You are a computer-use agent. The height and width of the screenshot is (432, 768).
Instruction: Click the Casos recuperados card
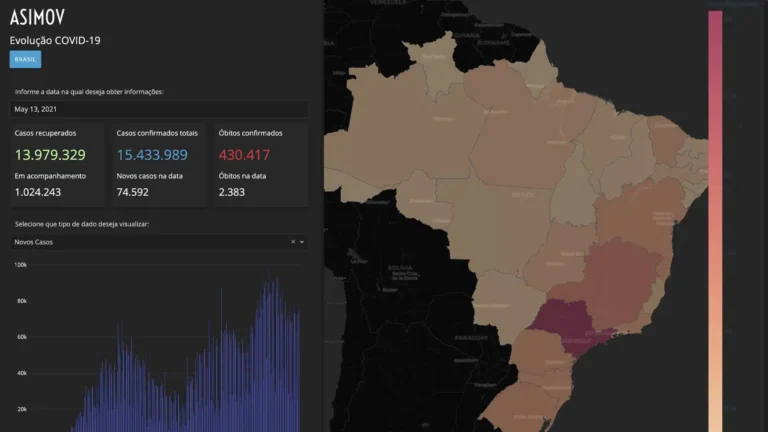(x=57, y=164)
